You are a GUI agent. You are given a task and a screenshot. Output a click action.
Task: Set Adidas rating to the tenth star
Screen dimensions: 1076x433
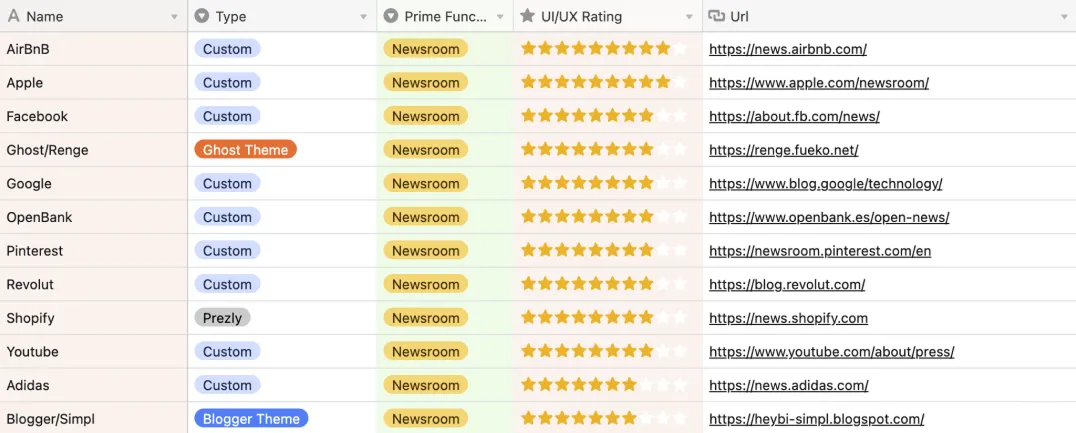680,385
